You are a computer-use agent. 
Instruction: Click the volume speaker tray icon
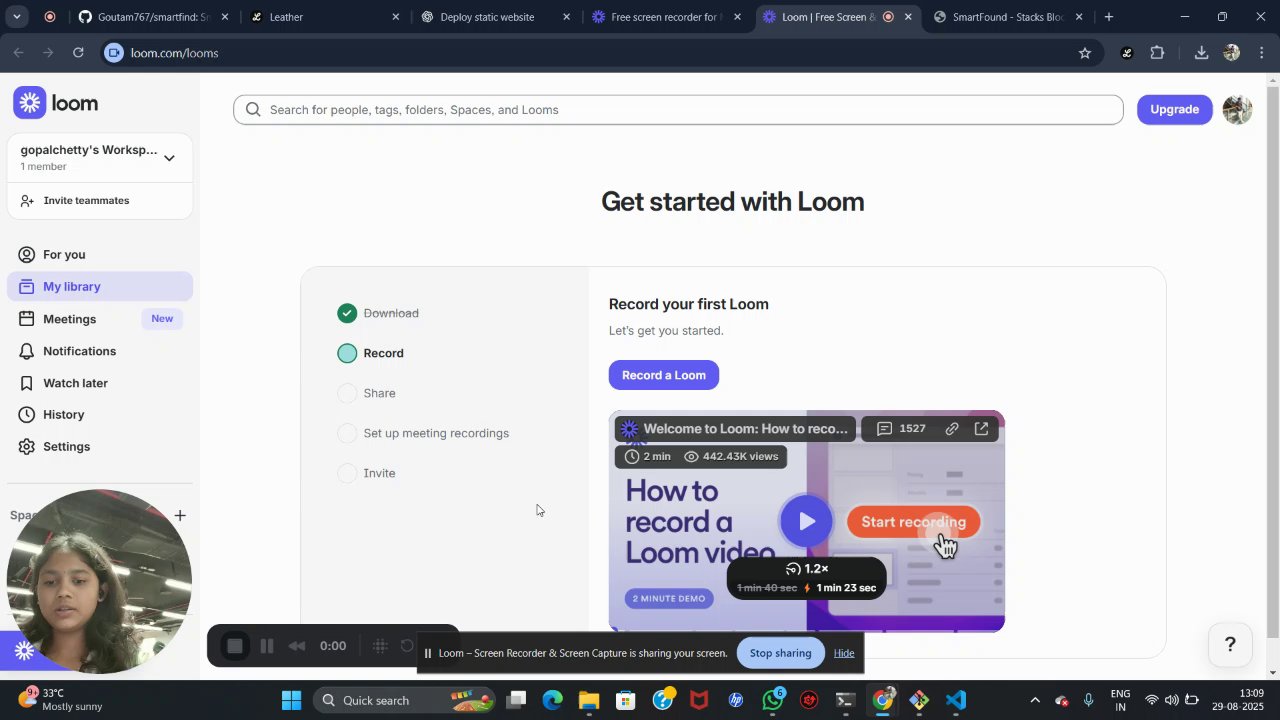click(x=1171, y=700)
